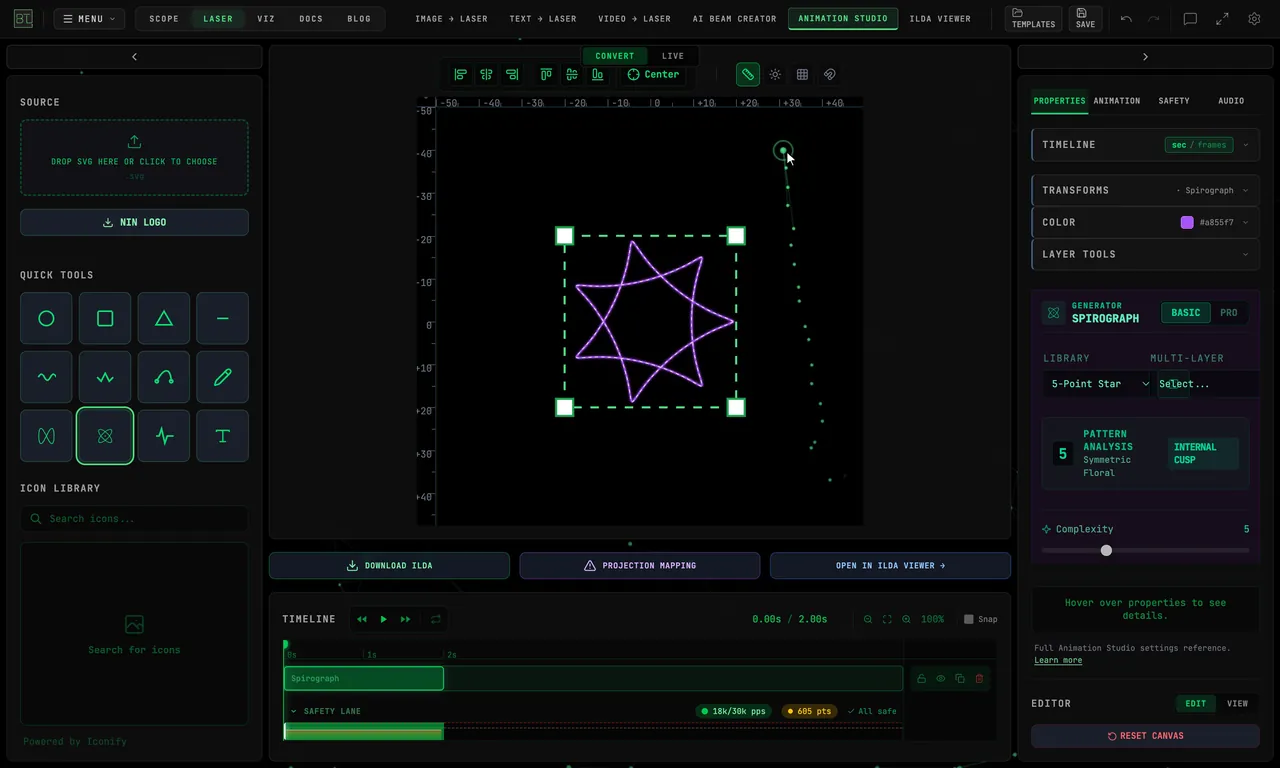Open the comment feedback icon
This screenshot has height=768, width=1280.
point(1190,19)
